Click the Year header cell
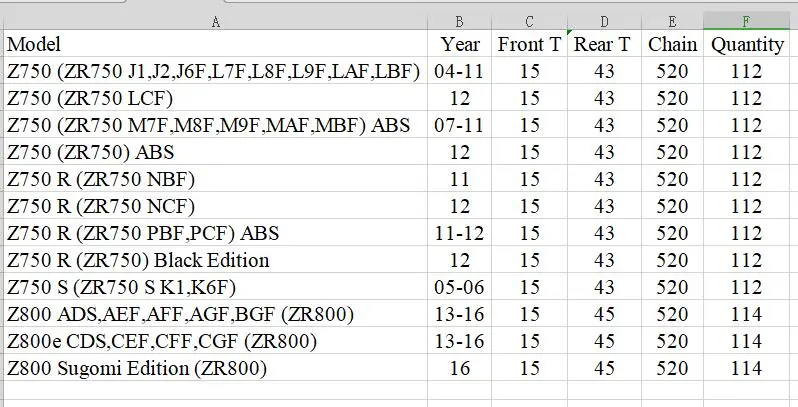The height and width of the screenshot is (407, 798). [x=460, y=44]
